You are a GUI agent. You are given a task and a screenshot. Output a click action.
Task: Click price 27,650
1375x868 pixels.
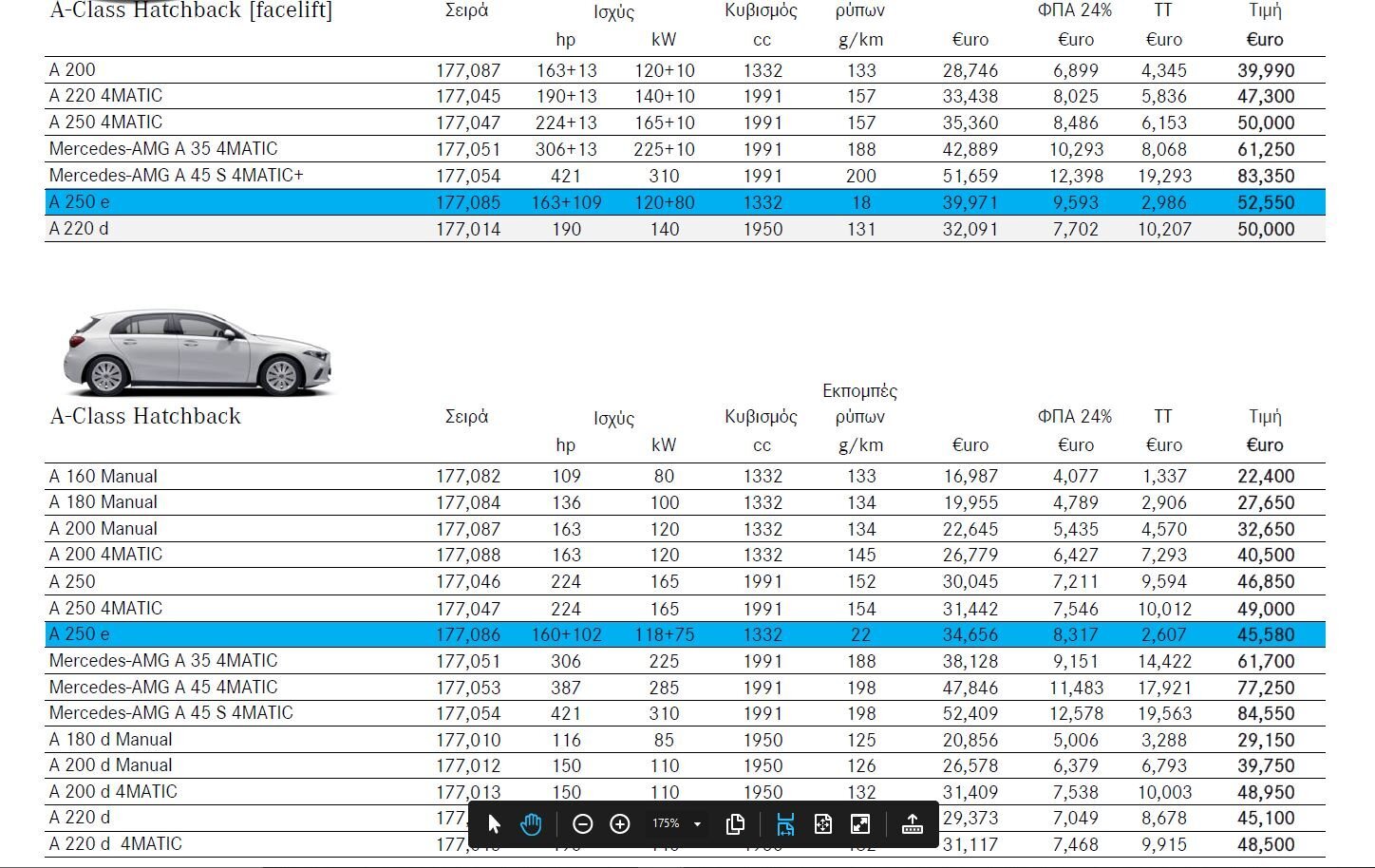pos(1266,502)
